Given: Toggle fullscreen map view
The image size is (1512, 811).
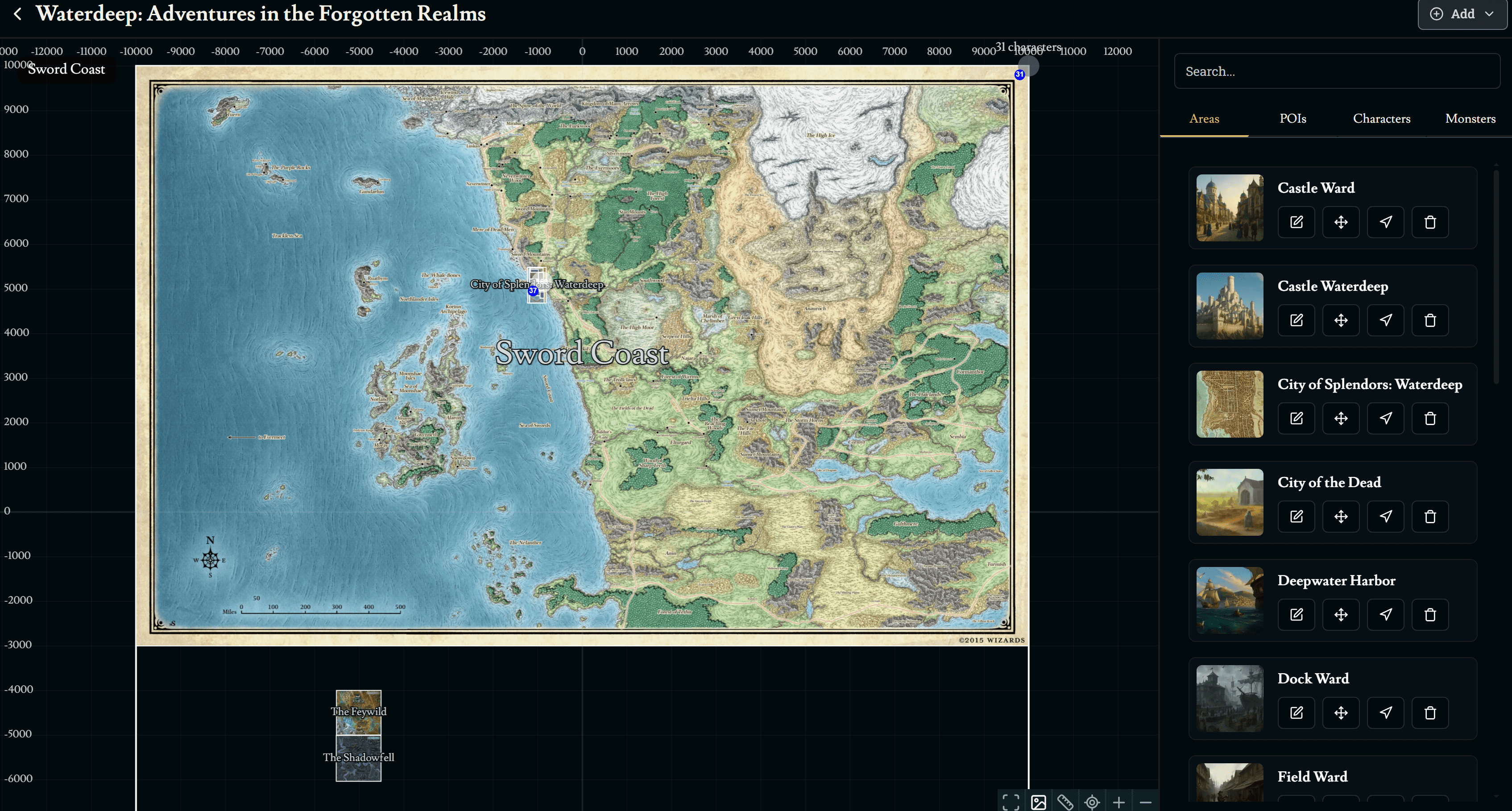Looking at the screenshot, I should coord(1011,802).
